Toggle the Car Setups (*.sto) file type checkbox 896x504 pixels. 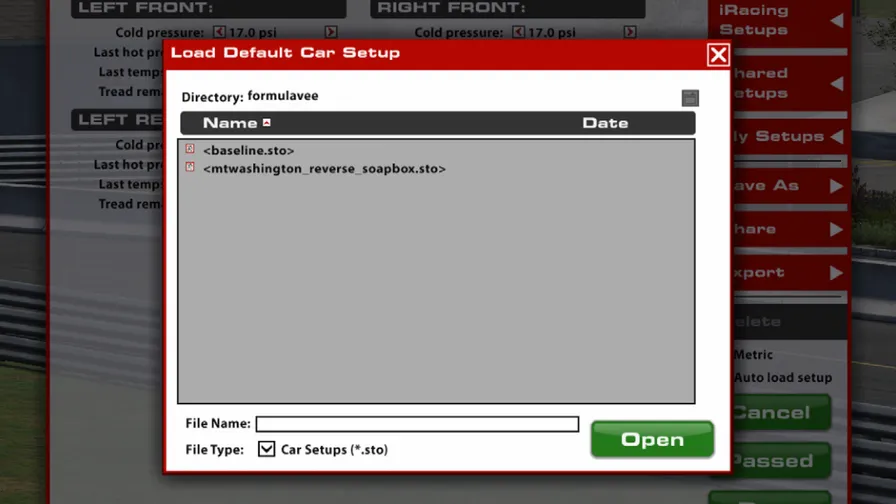[266, 449]
